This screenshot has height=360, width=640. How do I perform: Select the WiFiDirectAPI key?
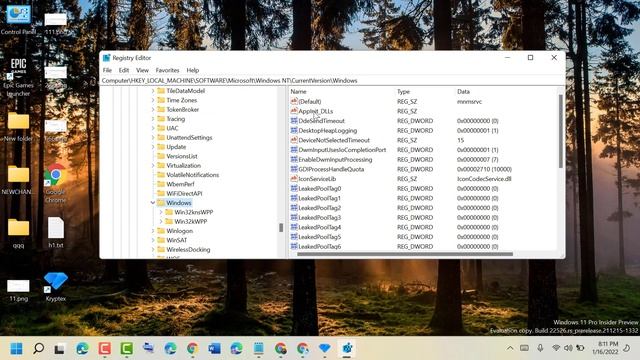[x=184, y=194]
